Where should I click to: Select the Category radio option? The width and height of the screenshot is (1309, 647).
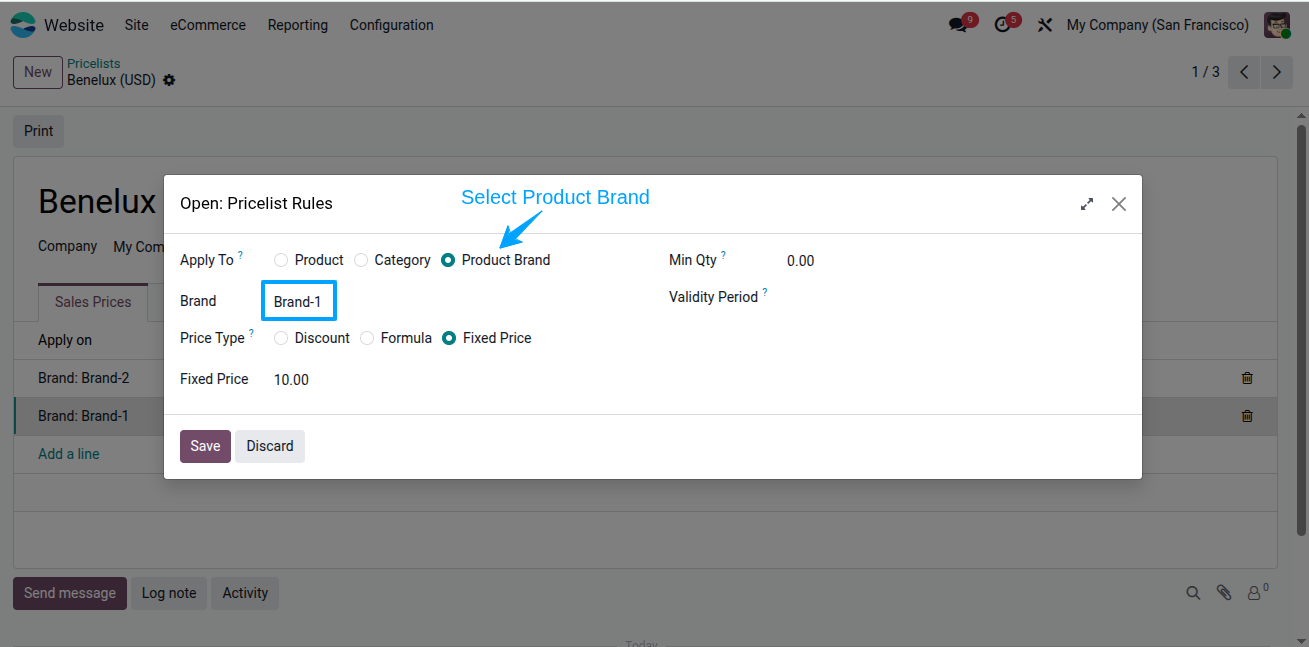click(361, 260)
